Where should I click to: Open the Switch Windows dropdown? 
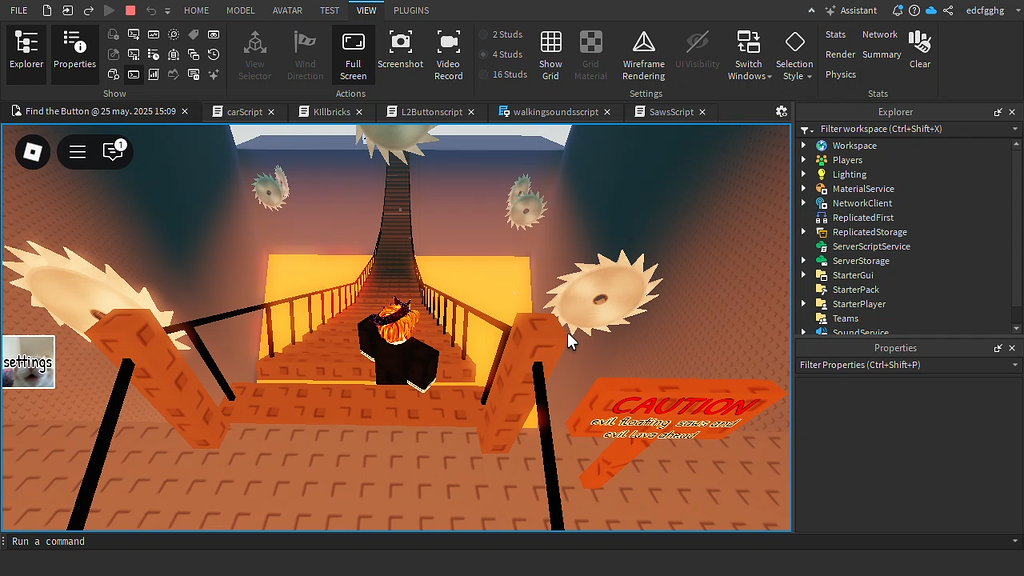tap(748, 55)
